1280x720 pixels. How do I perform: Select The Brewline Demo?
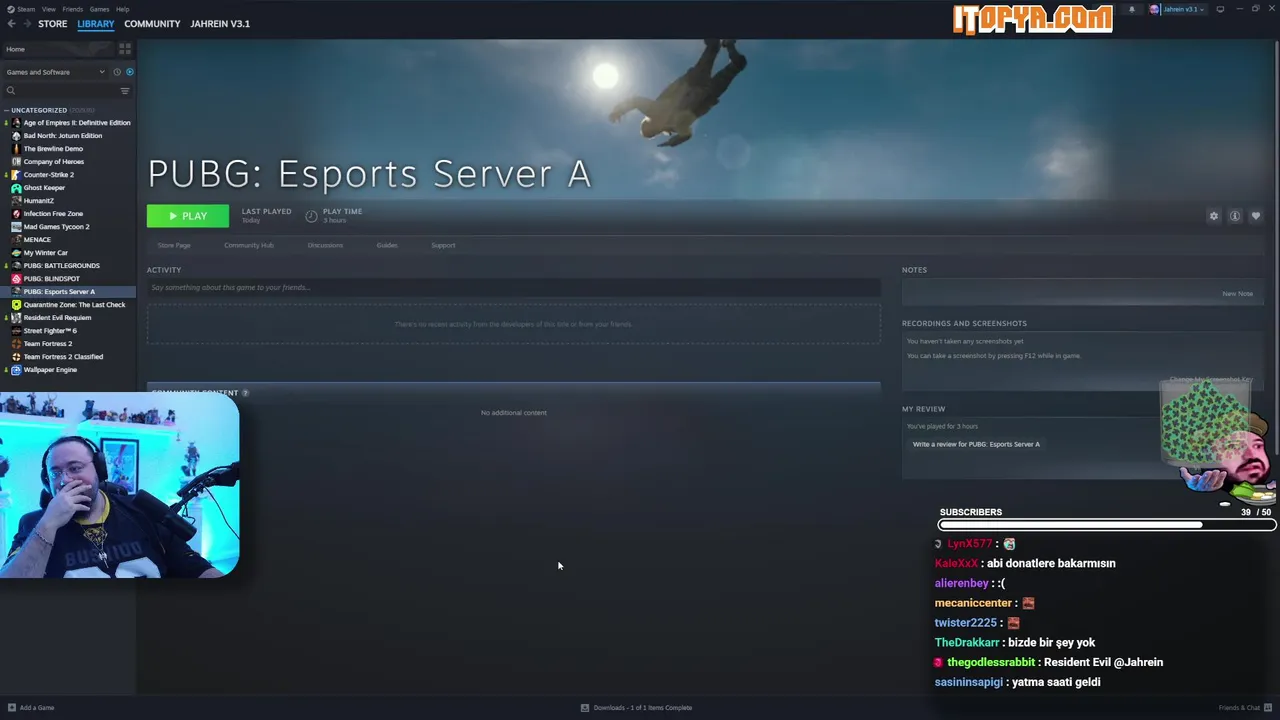(53, 149)
